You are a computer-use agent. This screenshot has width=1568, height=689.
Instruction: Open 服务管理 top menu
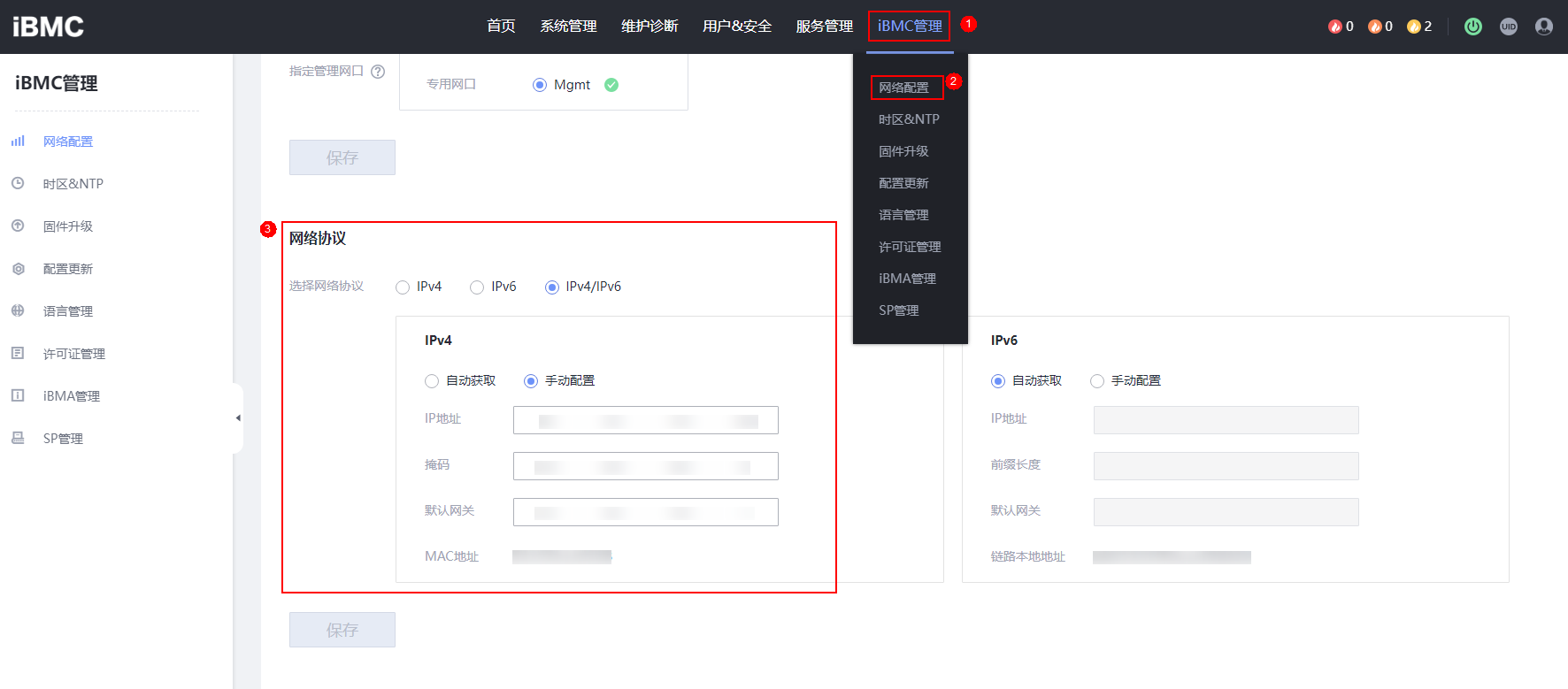click(x=825, y=27)
